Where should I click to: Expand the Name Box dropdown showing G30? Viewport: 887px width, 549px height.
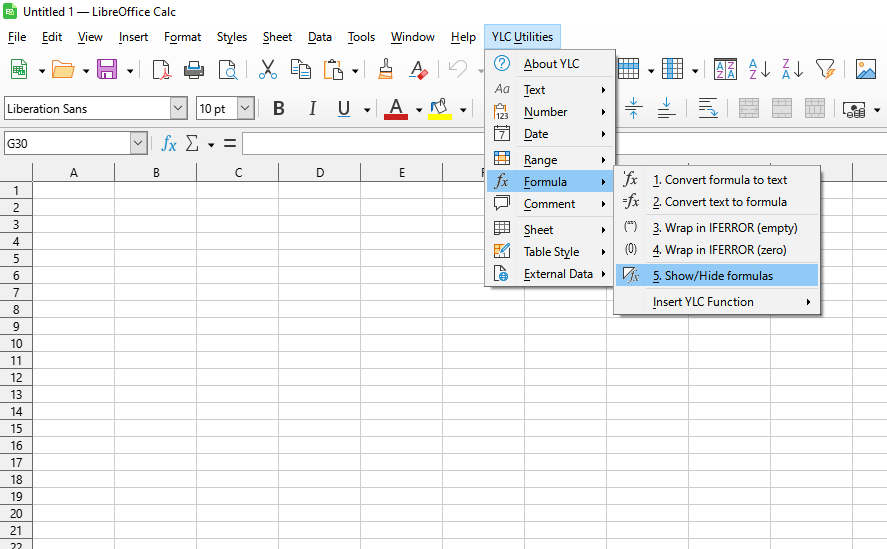138,143
